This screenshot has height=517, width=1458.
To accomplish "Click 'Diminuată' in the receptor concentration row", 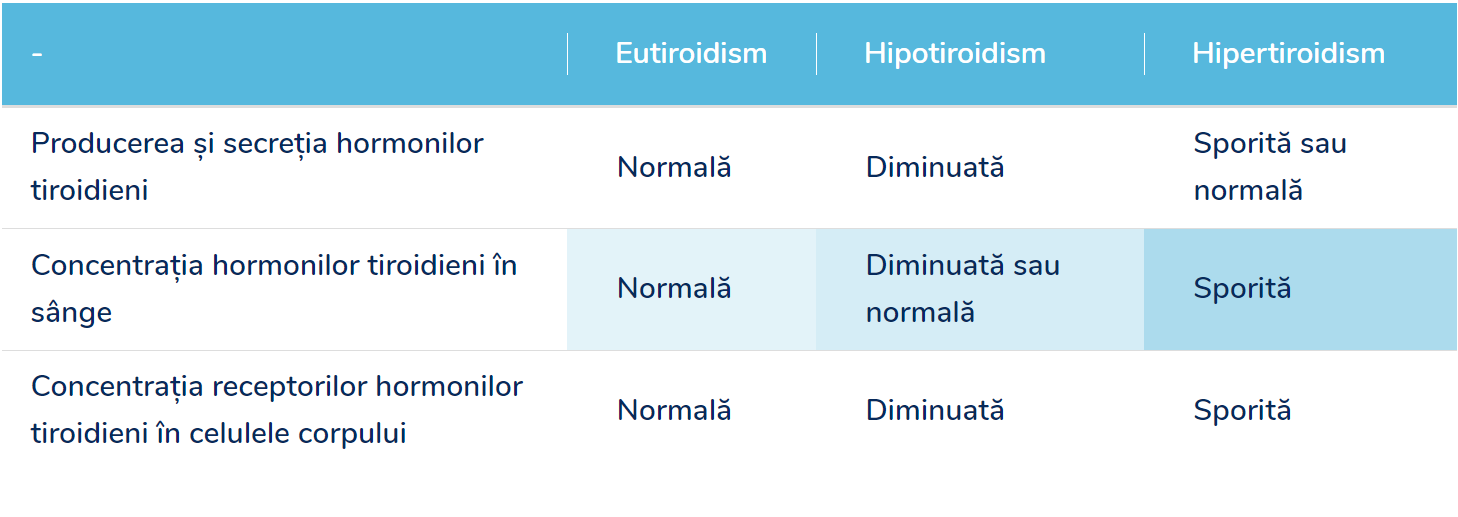I will click(x=935, y=410).
